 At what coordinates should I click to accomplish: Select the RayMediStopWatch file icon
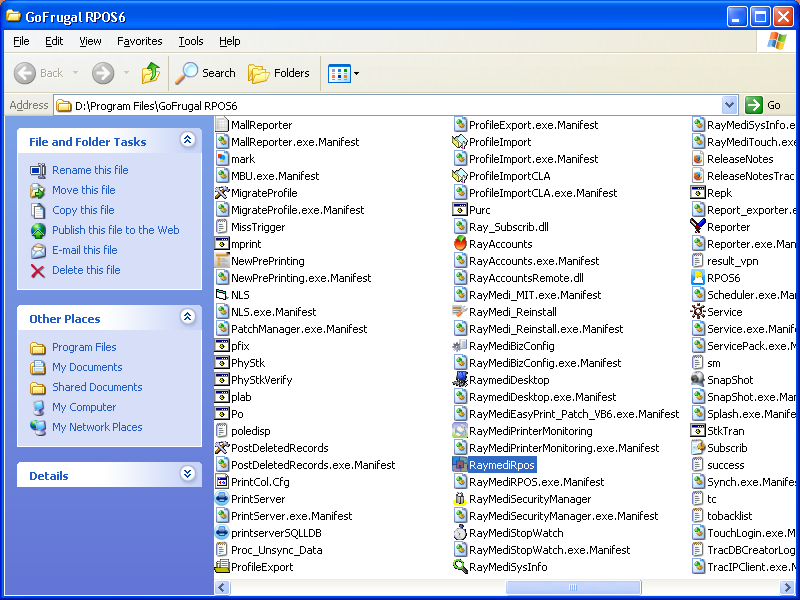coord(460,533)
